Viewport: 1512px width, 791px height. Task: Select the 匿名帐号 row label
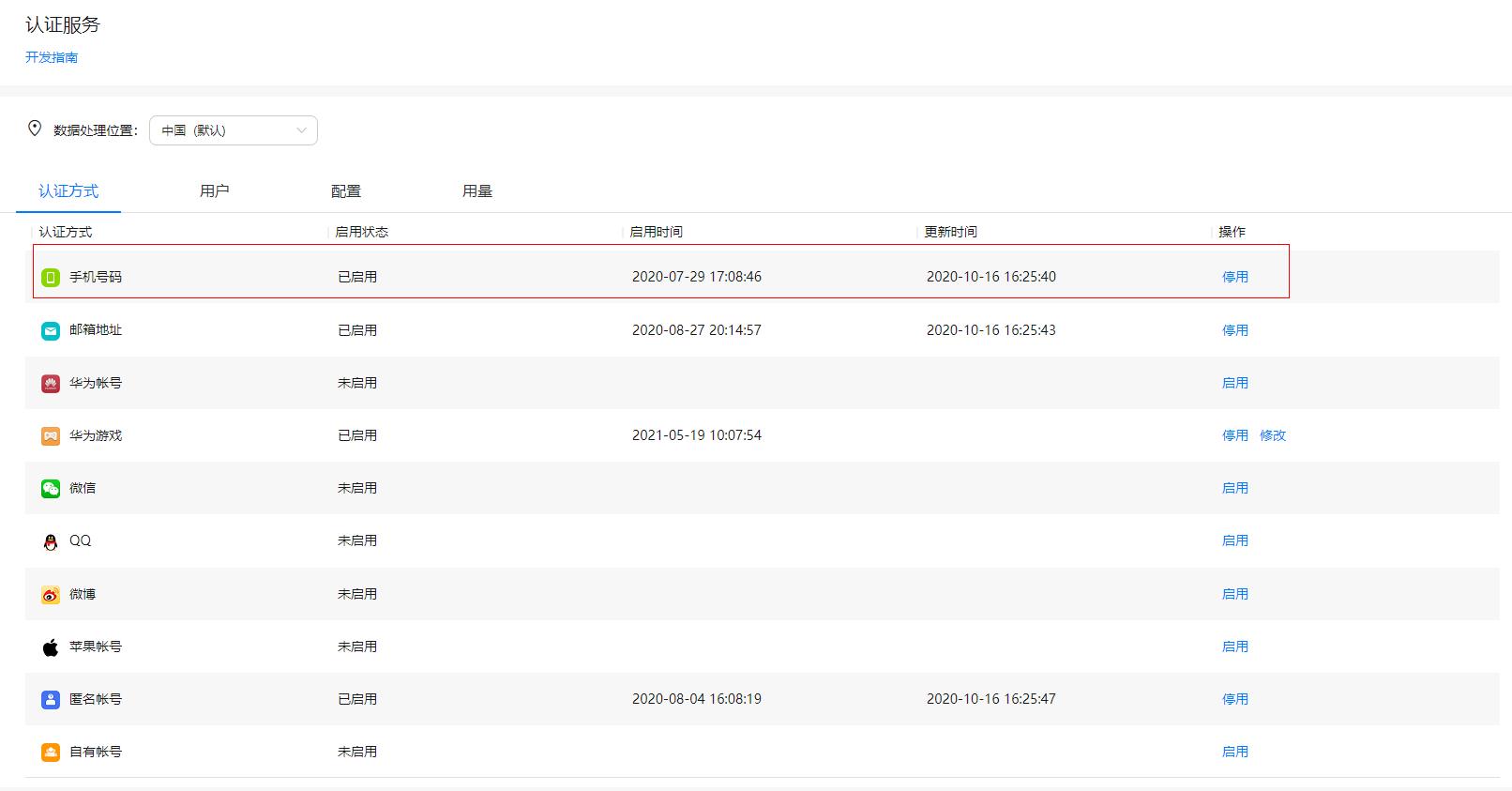pyautogui.click(x=96, y=699)
